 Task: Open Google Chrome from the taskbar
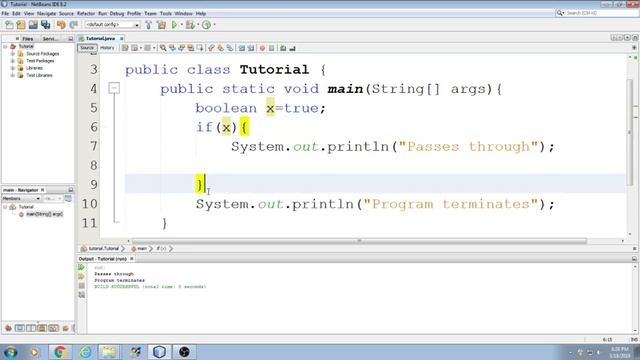[60, 352]
